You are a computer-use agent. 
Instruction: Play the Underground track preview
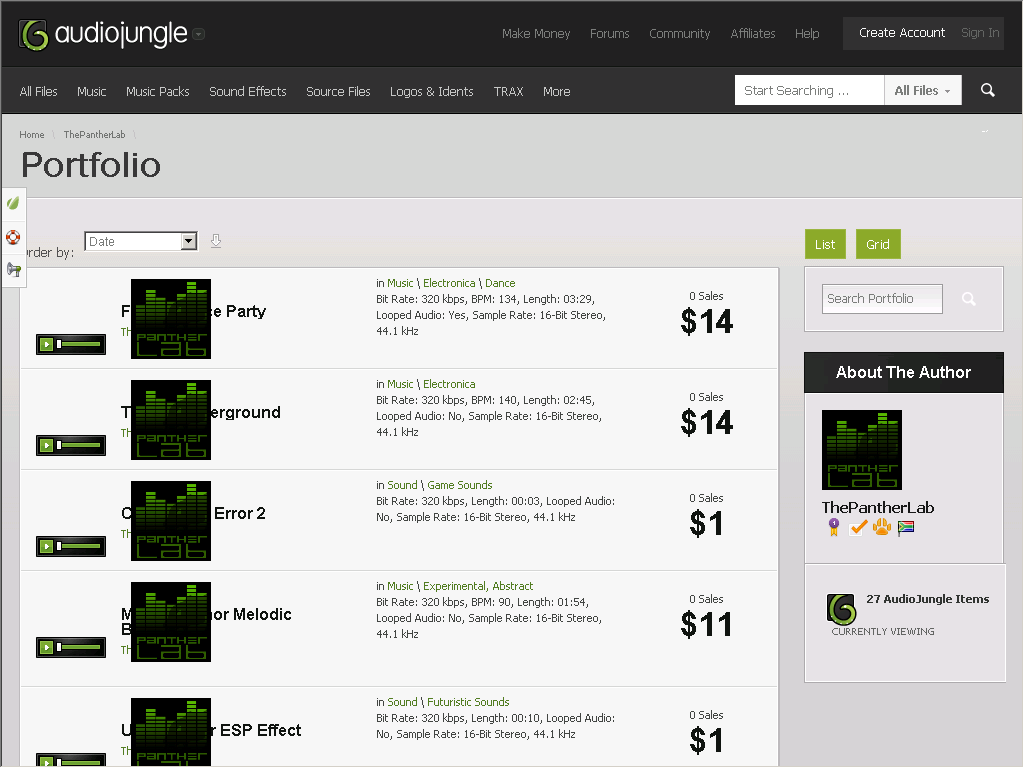click(46, 445)
